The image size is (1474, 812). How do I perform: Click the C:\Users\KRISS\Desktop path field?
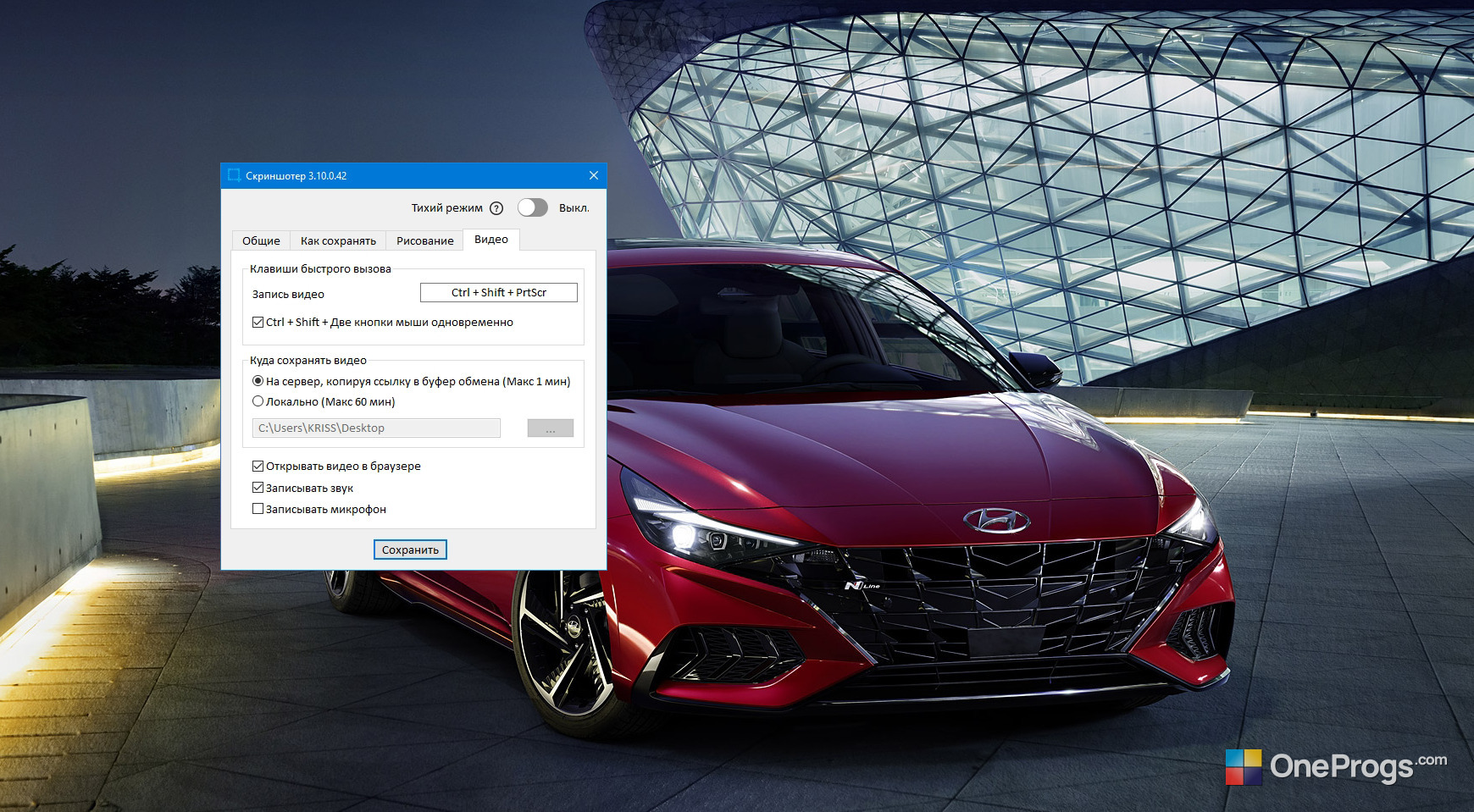[376, 428]
